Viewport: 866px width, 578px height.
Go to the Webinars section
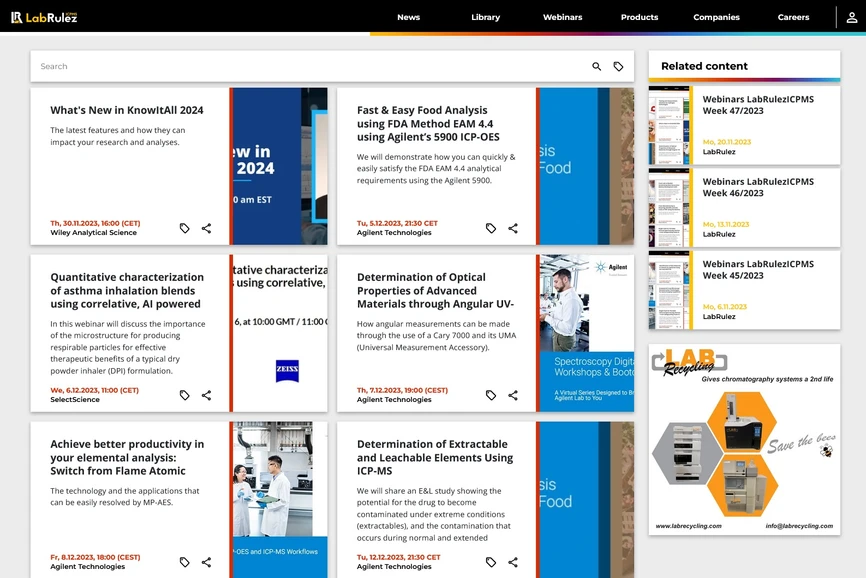[x=562, y=17]
